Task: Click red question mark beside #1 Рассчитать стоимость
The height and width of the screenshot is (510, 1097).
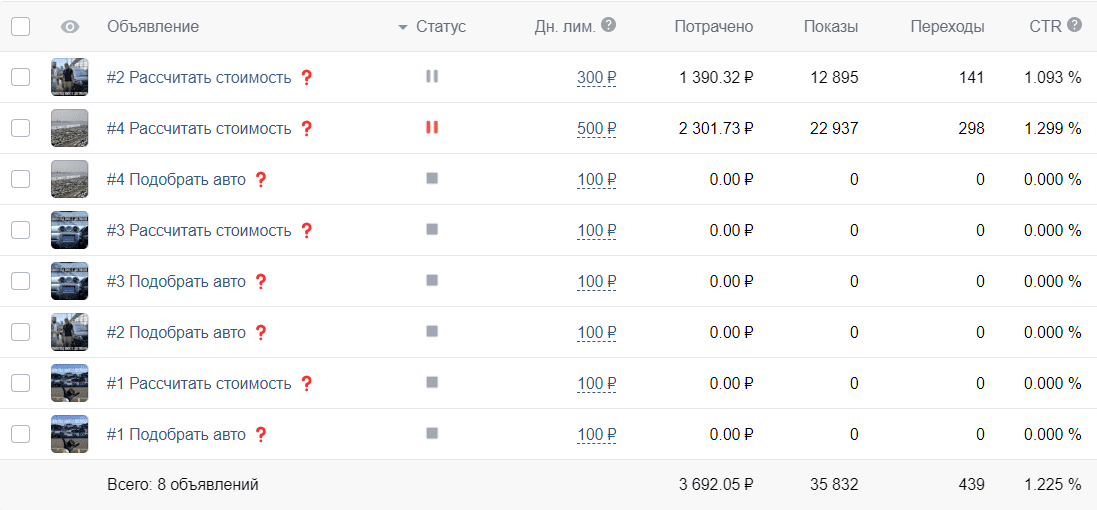Action: coord(306,383)
